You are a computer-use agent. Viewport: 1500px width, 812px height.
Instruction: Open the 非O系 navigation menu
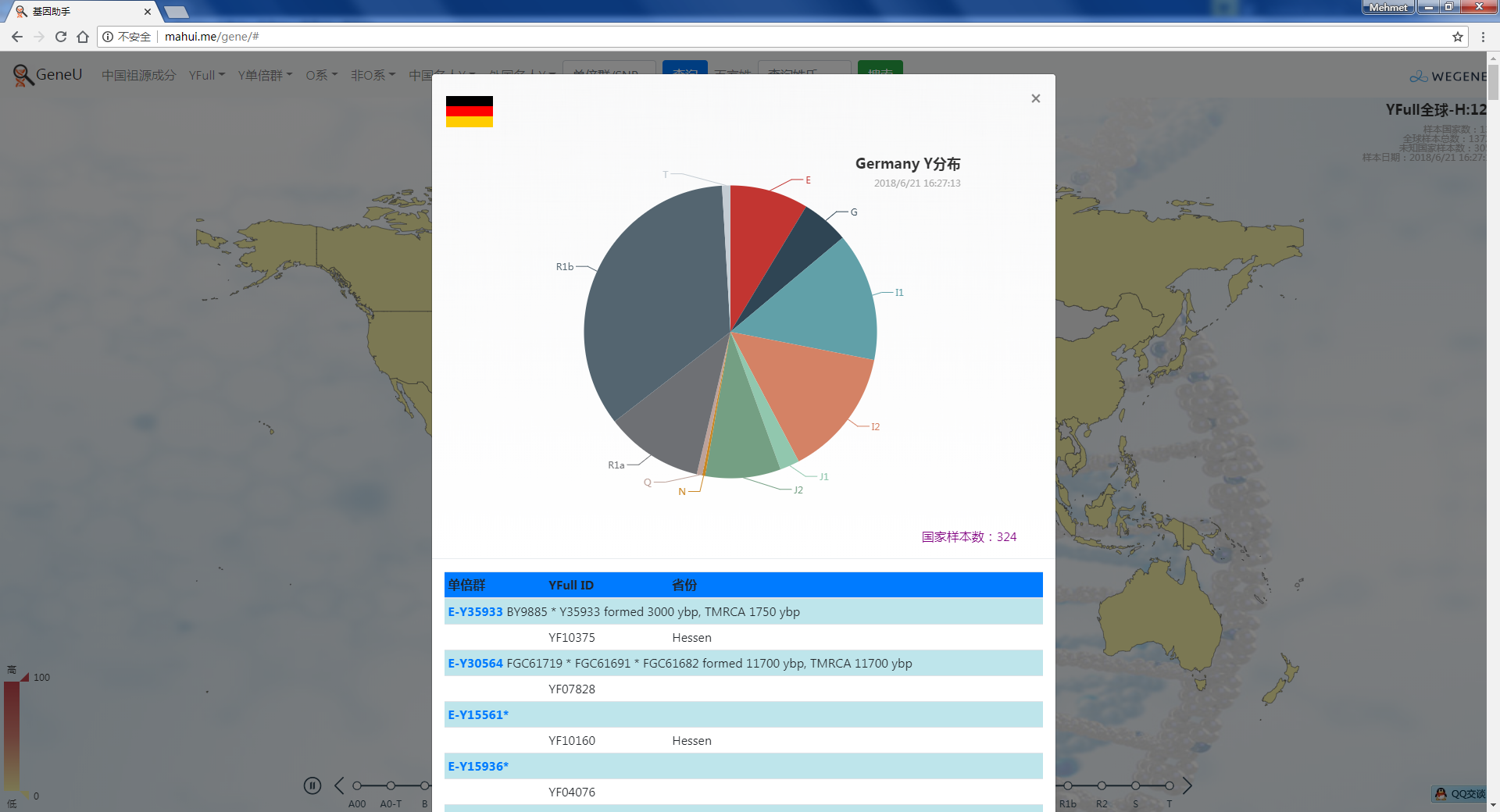click(373, 75)
